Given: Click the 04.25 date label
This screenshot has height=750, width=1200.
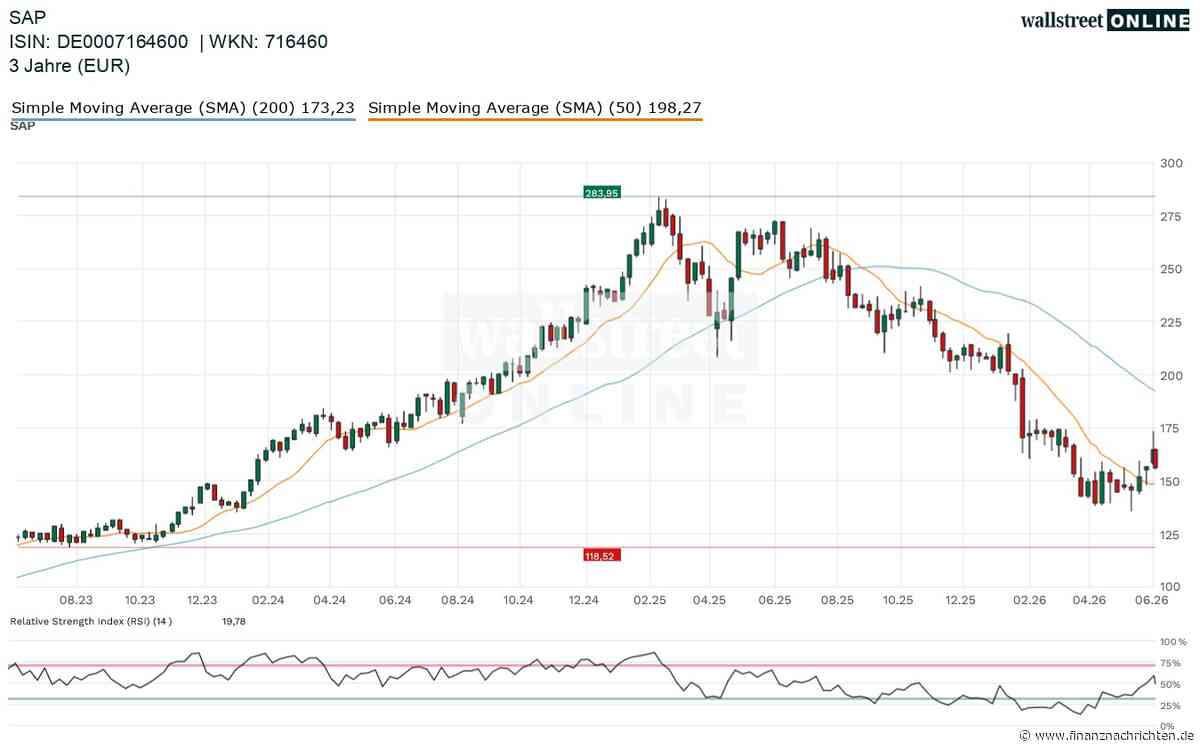Looking at the screenshot, I should [x=708, y=600].
